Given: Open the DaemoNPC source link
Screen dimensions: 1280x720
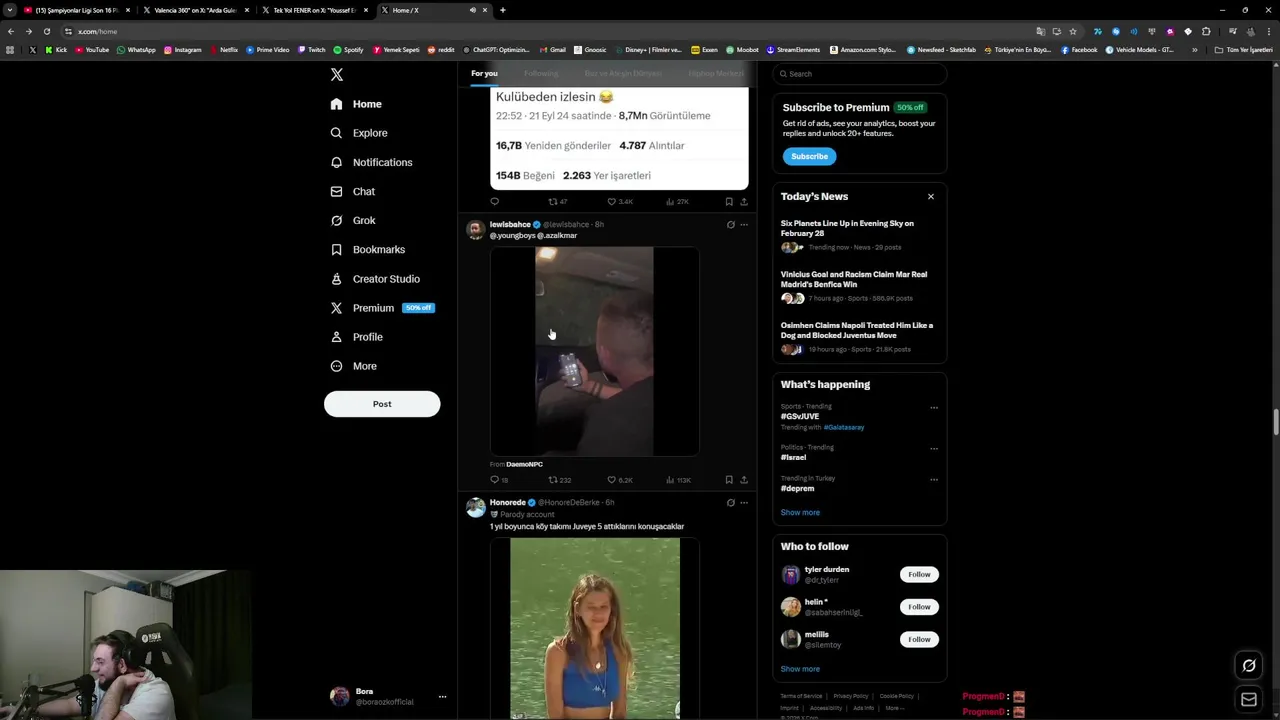Looking at the screenshot, I should click(x=524, y=465).
